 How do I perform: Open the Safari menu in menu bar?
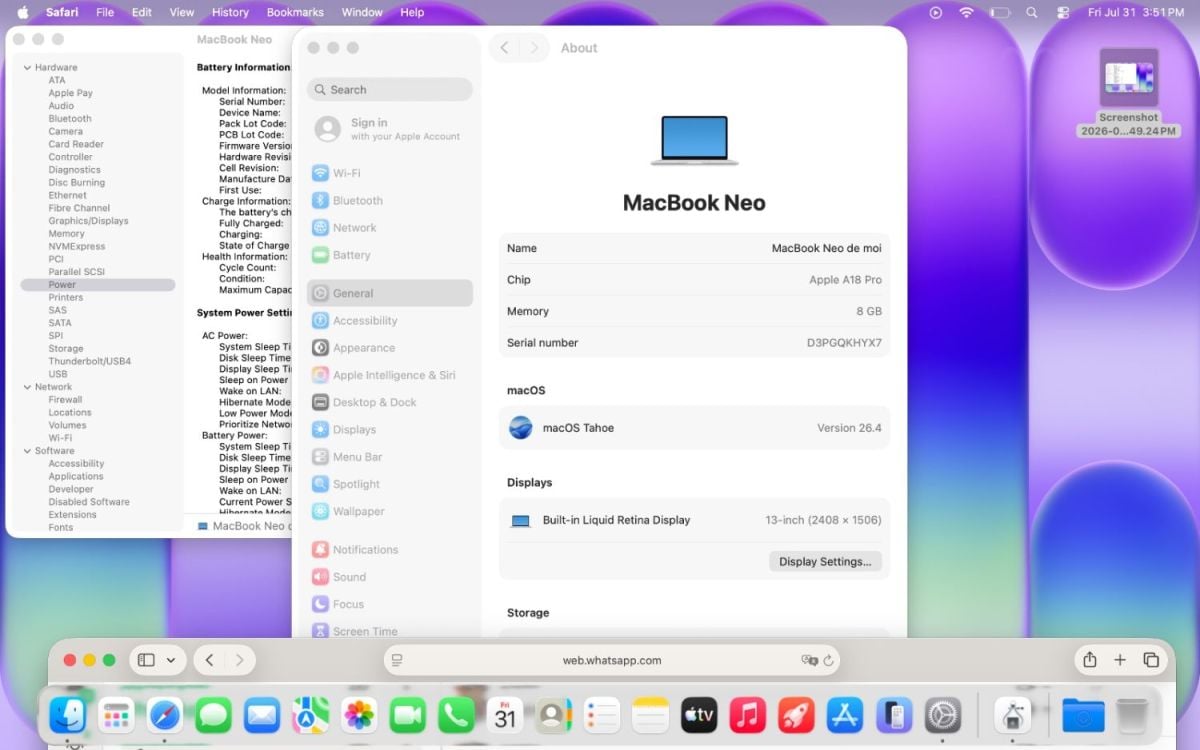click(x=62, y=13)
